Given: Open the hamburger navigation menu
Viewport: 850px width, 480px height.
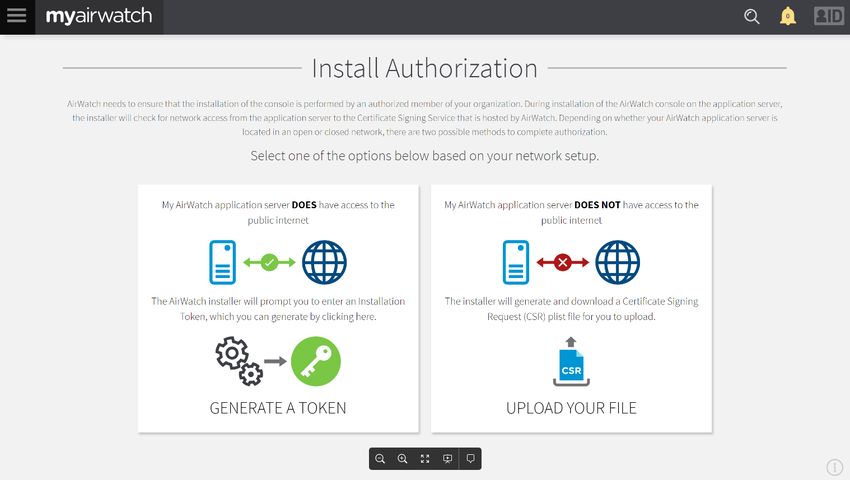Looking at the screenshot, I should [17, 16].
